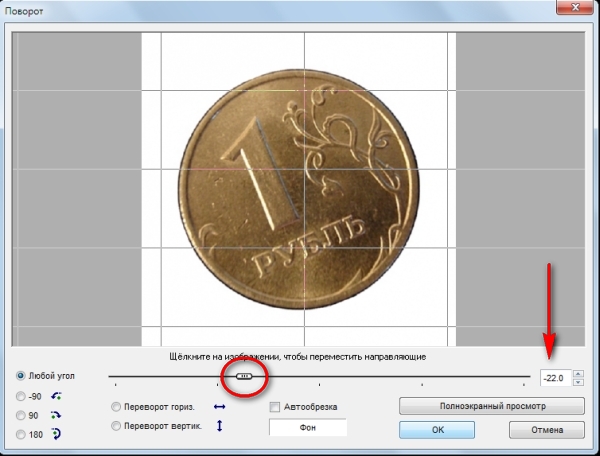Select the Любой угол radio button

click(x=21, y=376)
